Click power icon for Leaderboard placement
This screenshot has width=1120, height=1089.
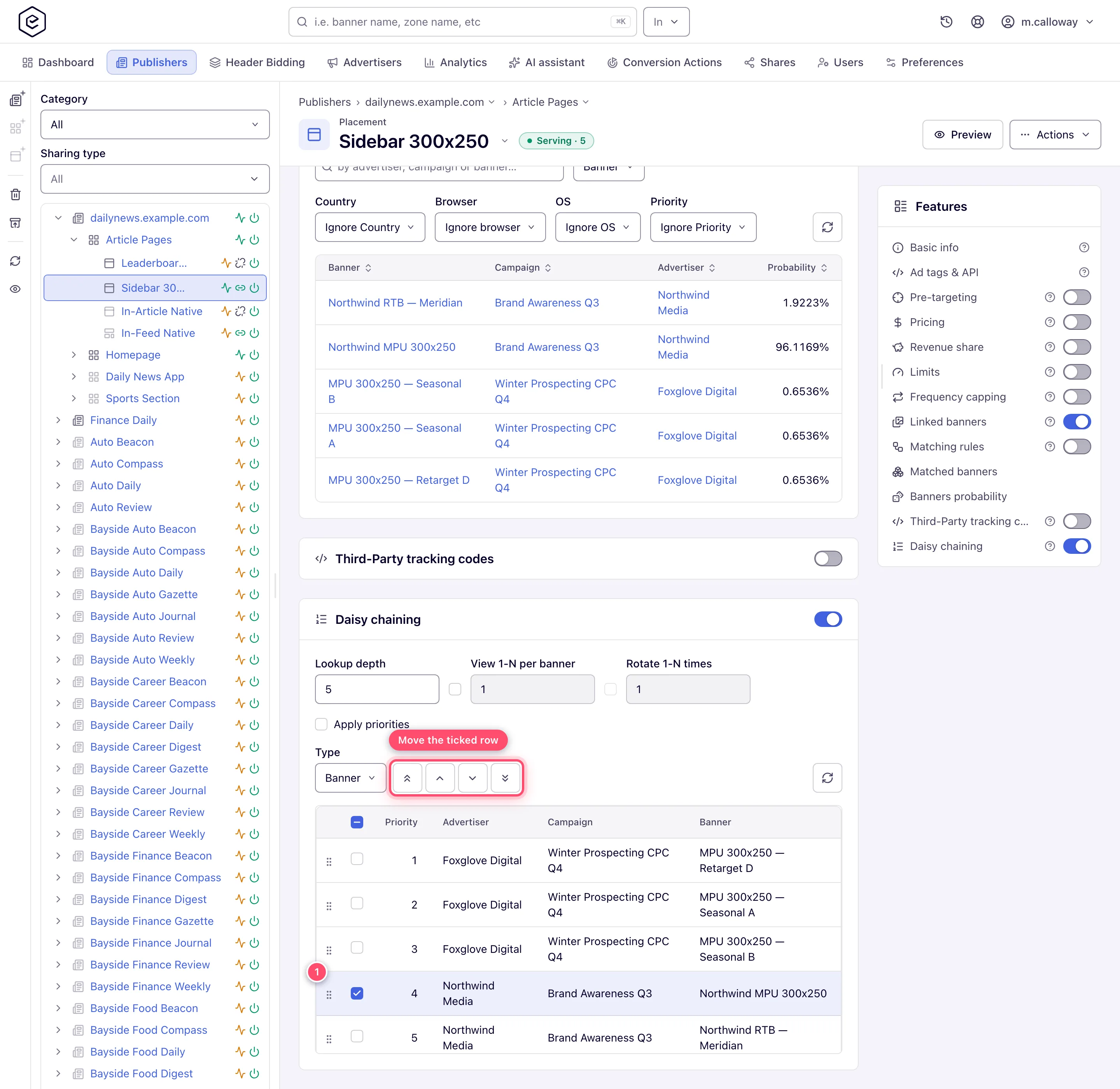coord(255,263)
